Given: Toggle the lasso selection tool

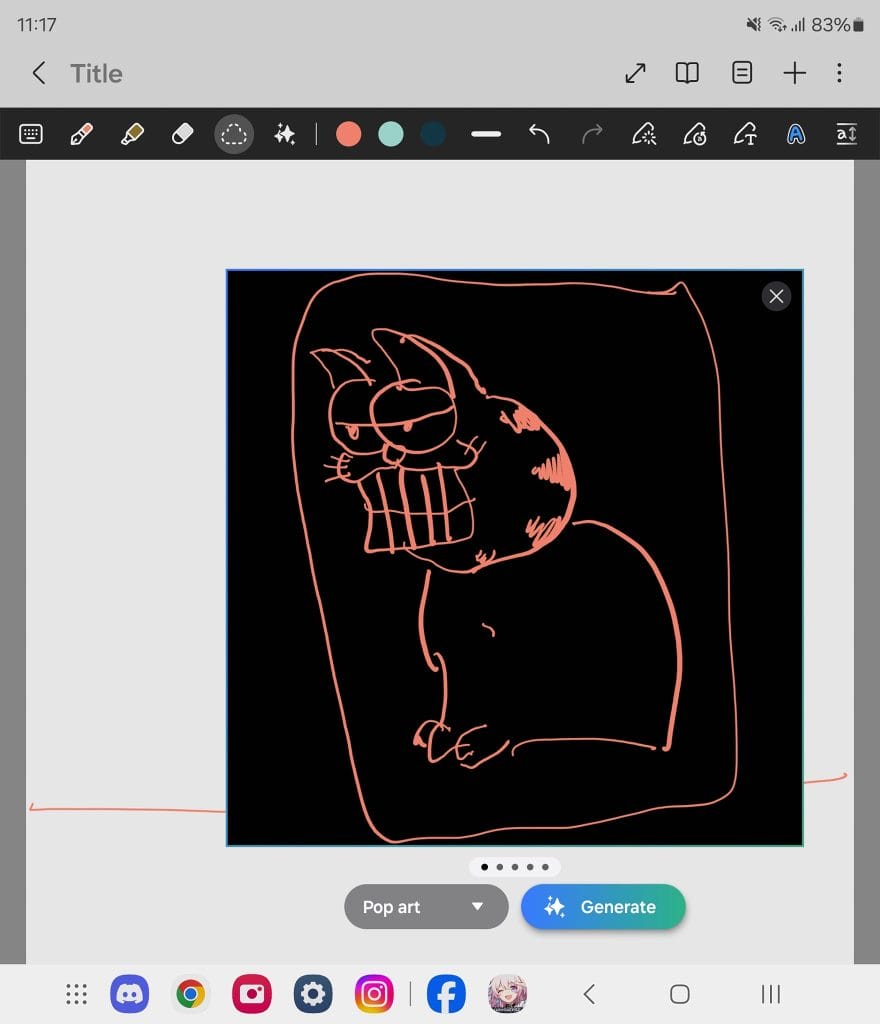Looking at the screenshot, I should coord(234,134).
